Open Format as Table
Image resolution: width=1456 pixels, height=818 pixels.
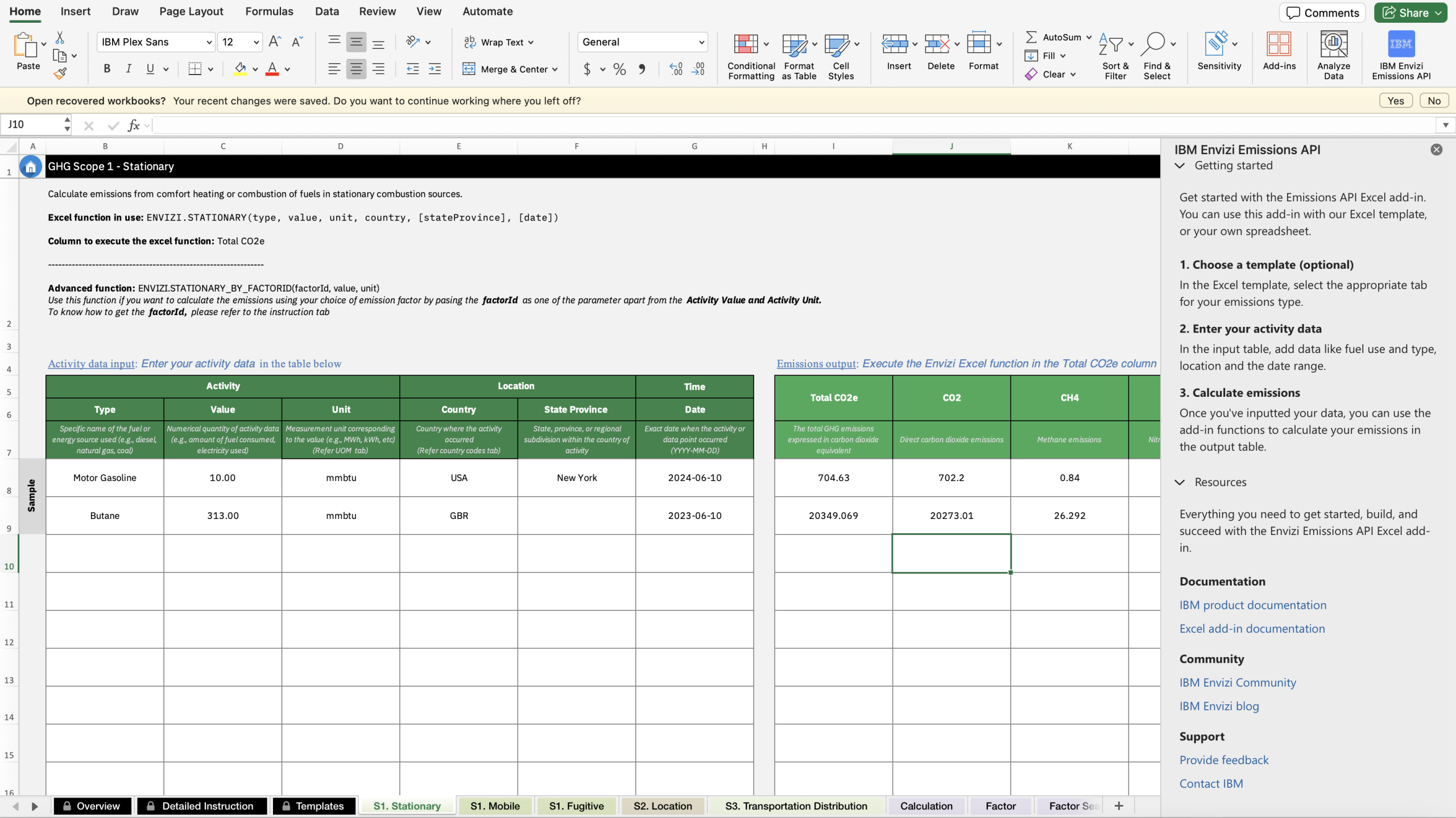799,56
